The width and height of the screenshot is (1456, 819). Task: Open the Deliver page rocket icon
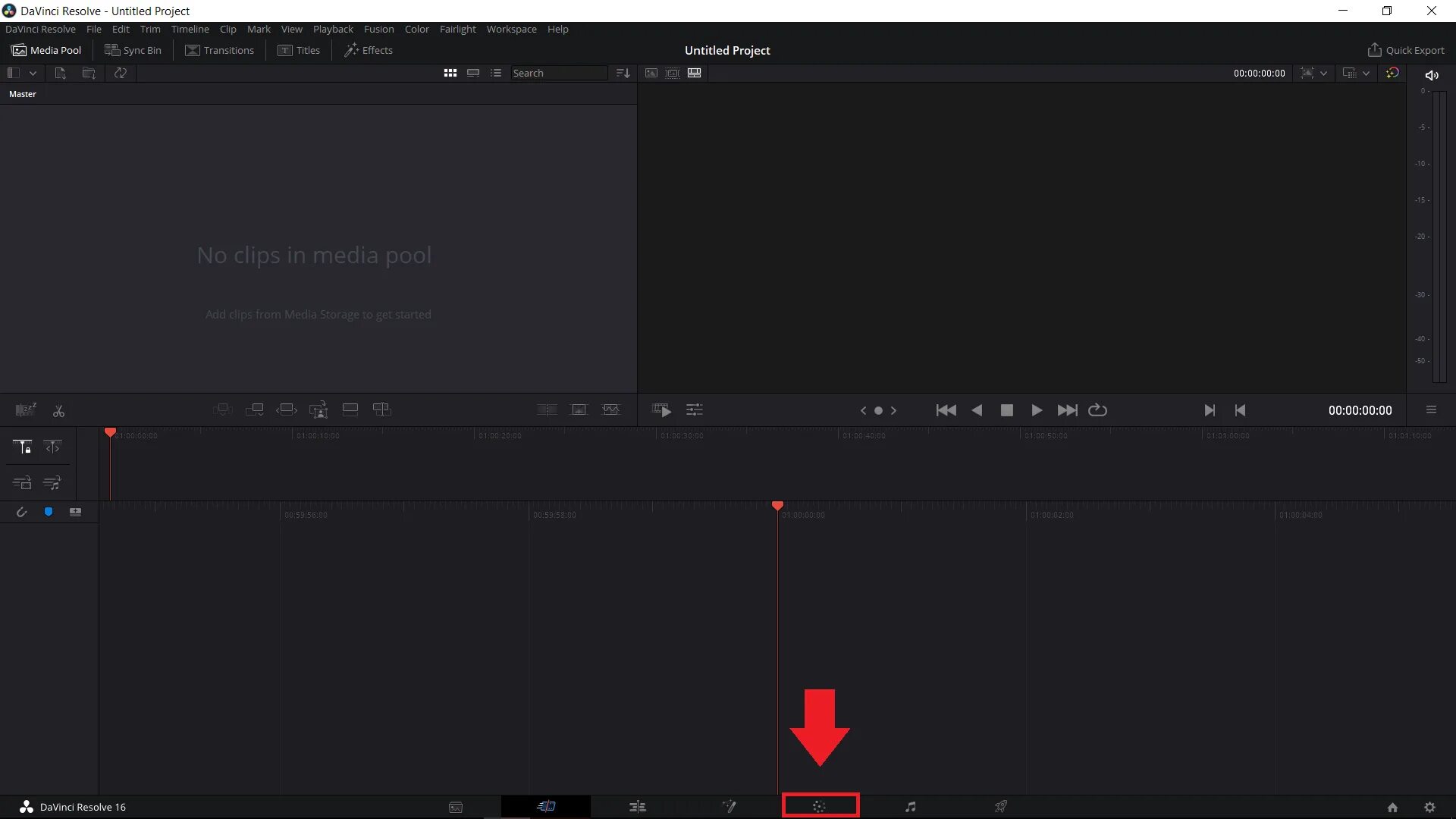point(1001,807)
